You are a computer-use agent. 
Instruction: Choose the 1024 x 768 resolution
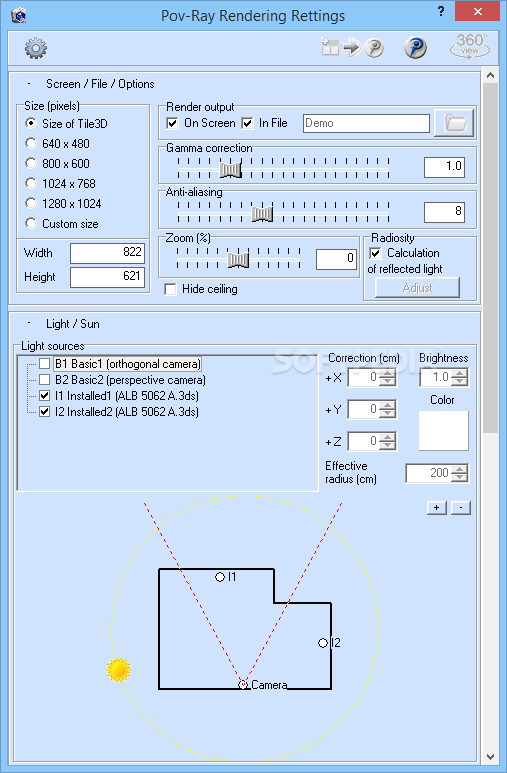tap(31, 183)
